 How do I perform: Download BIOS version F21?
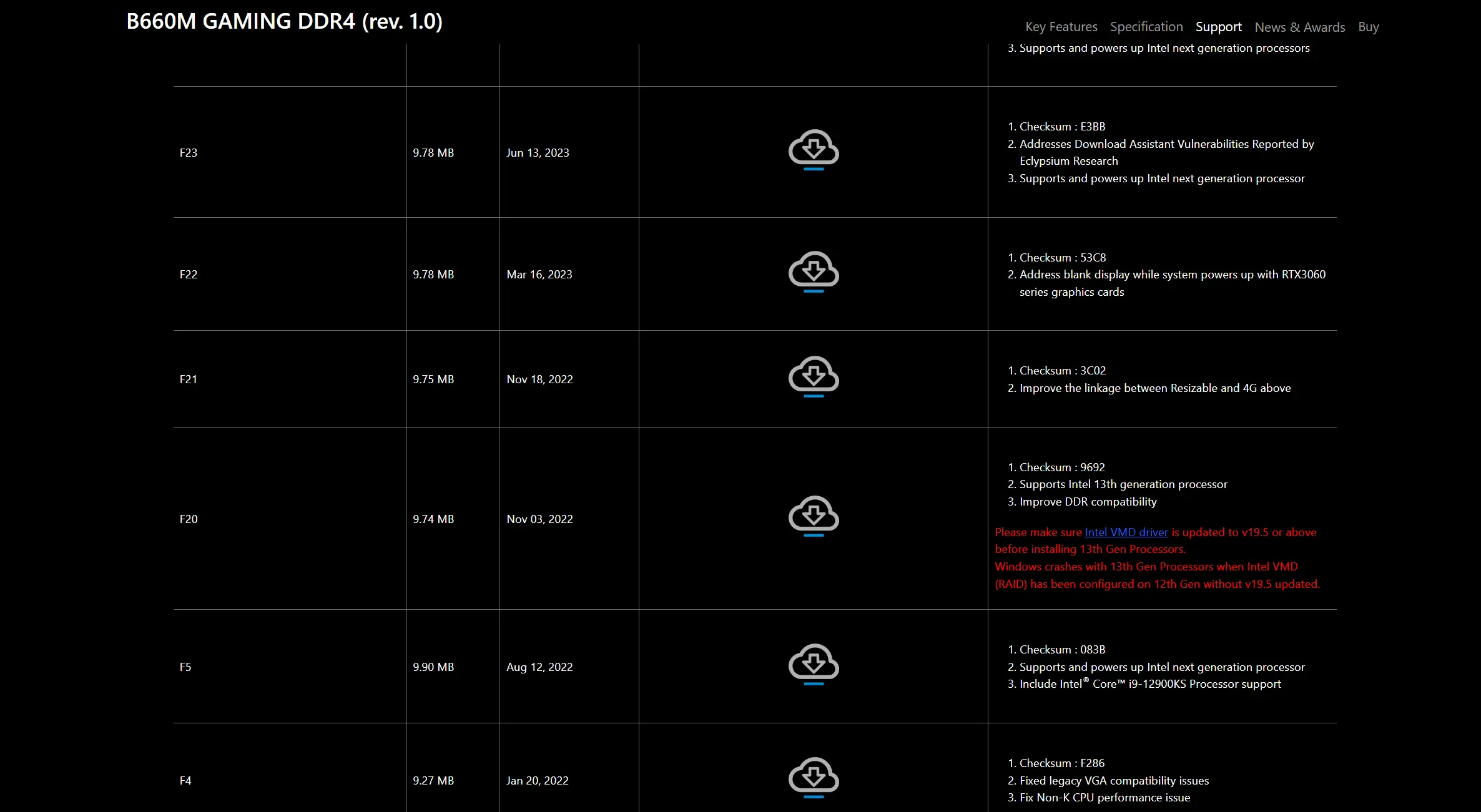[814, 376]
